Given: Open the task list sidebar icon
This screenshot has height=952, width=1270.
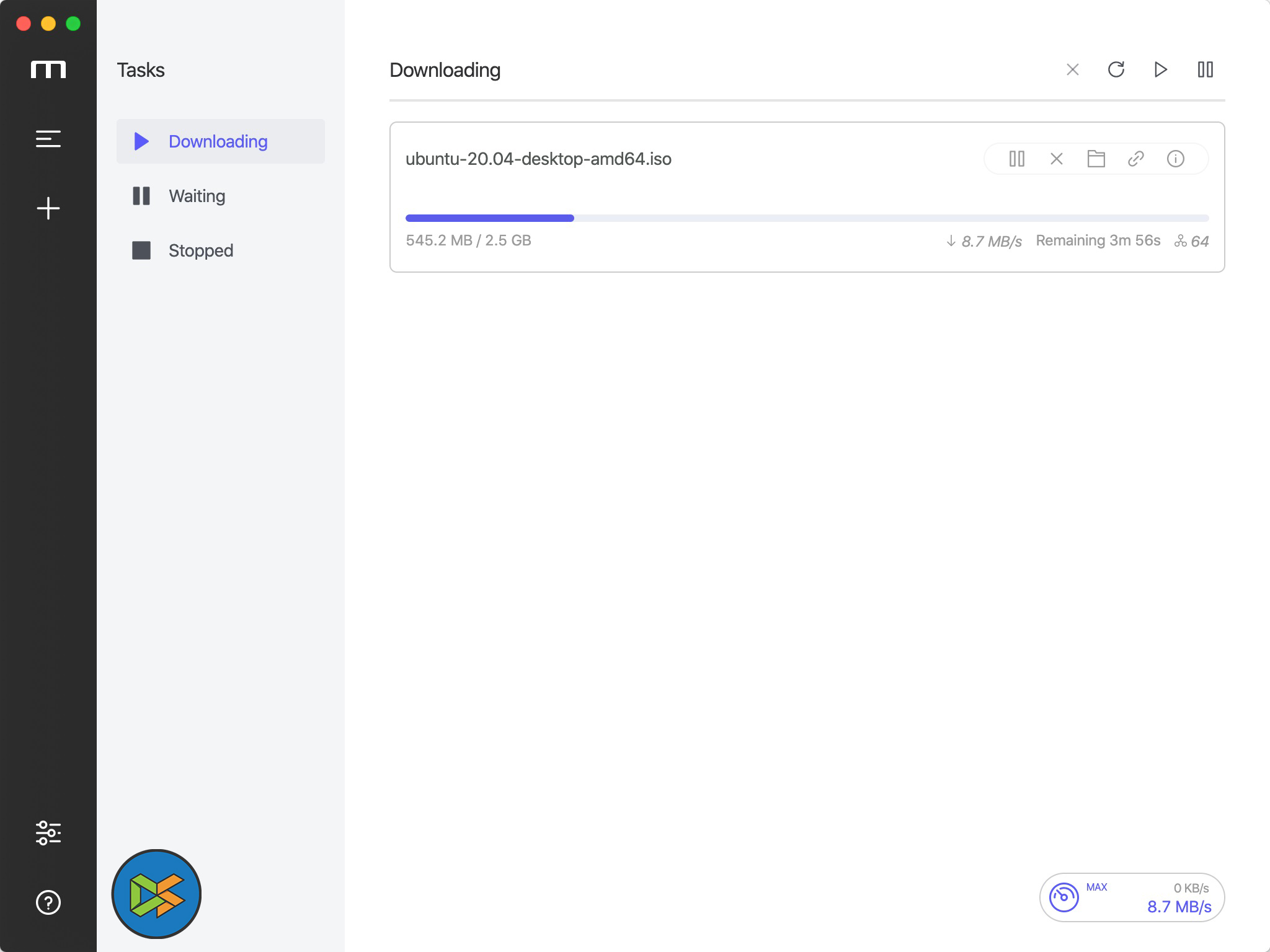Looking at the screenshot, I should pos(48,139).
